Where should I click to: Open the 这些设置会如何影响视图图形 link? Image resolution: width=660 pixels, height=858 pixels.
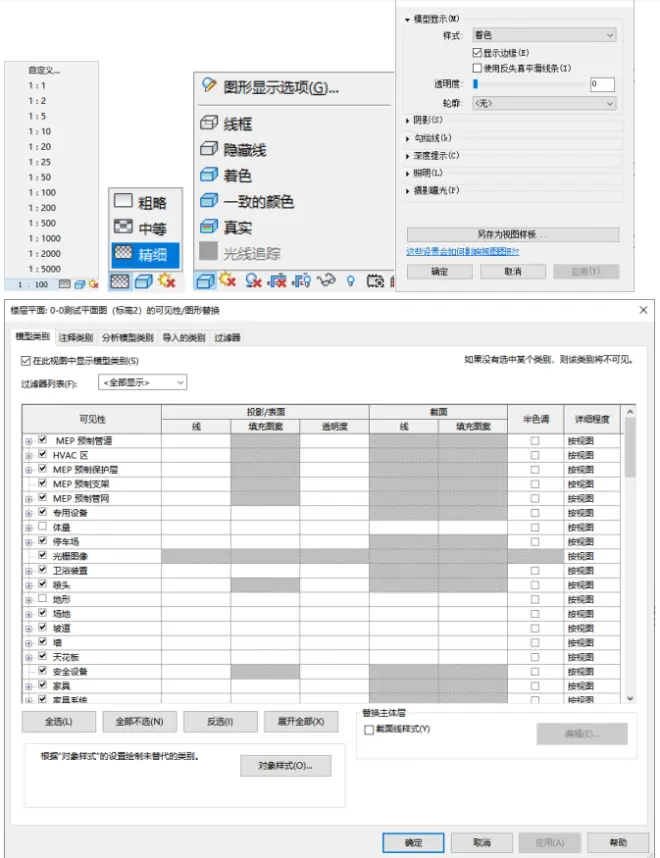pos(462,251)
